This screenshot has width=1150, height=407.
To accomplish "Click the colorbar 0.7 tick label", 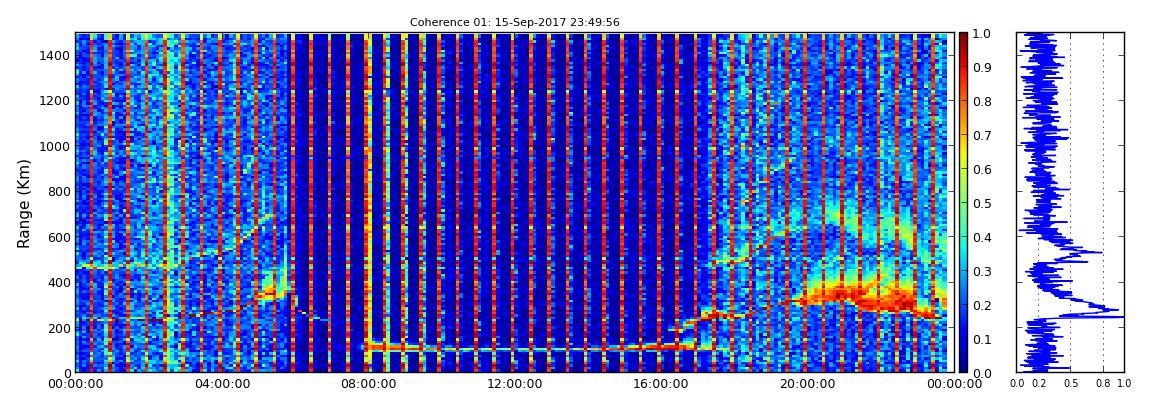I will pyautogui.click(x=981, y=136).
